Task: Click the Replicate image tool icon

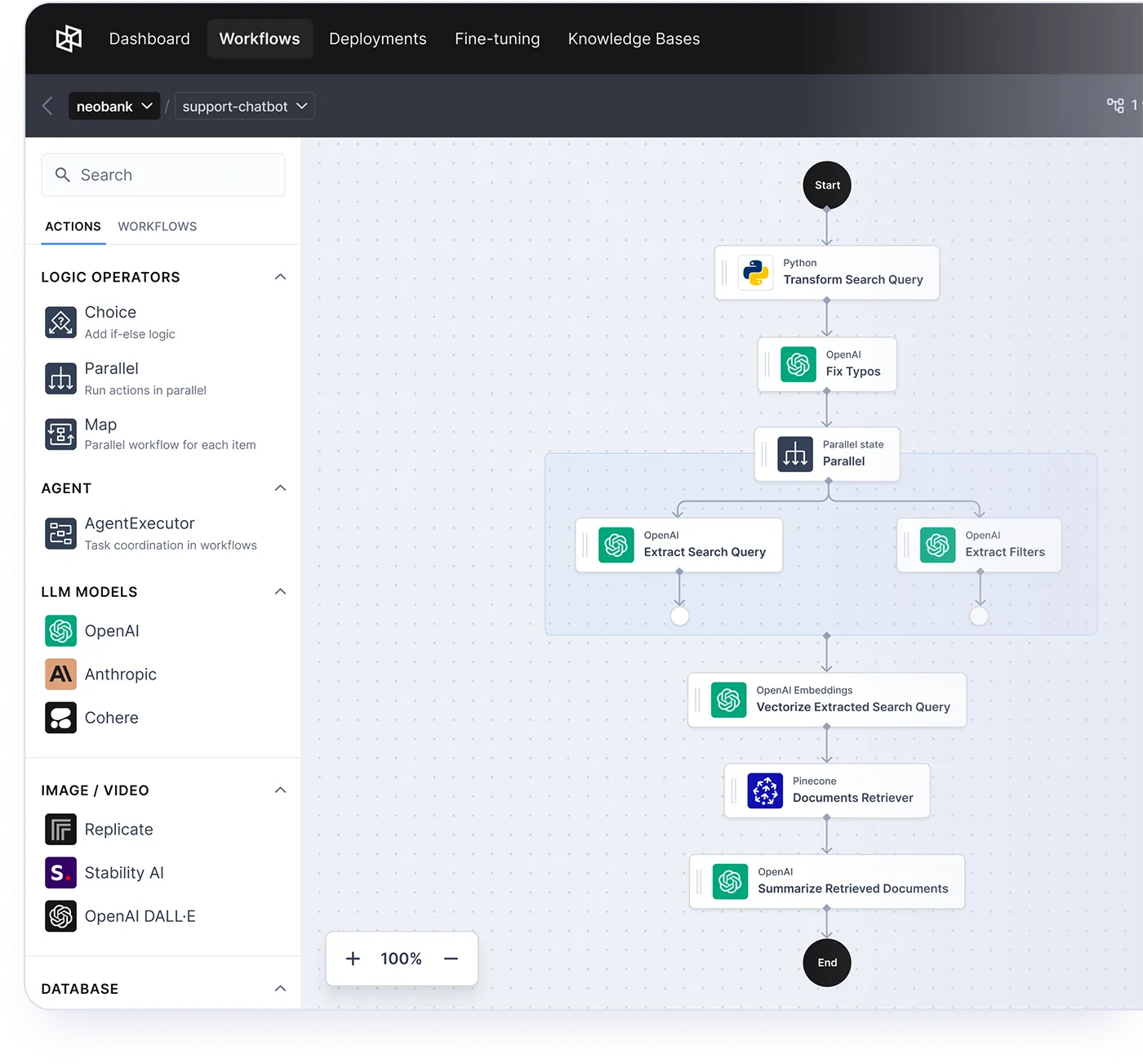Action: click(60, 829)
